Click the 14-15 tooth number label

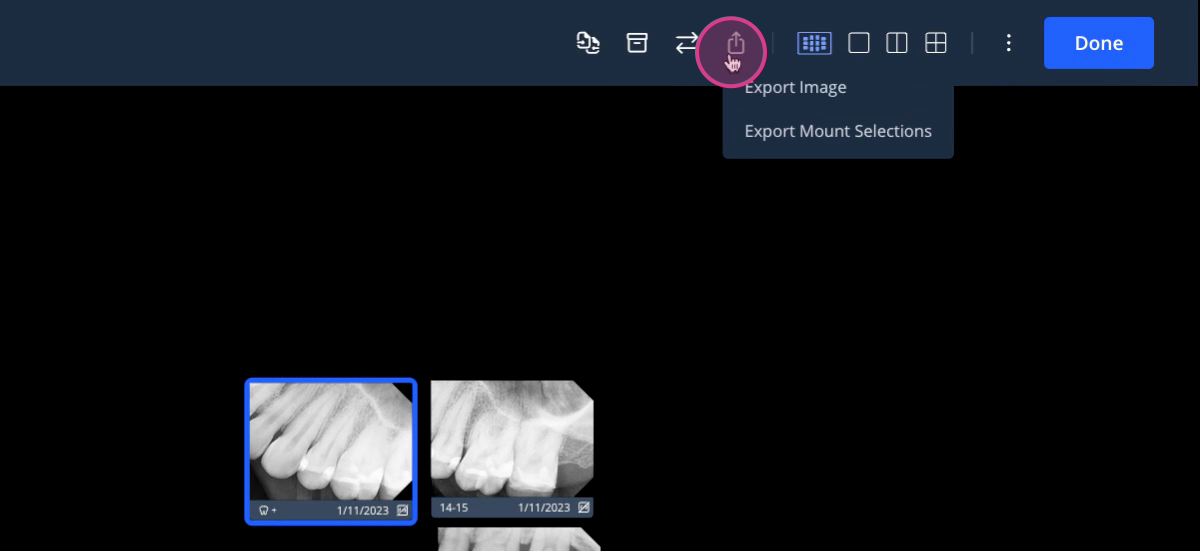(454, 508)
